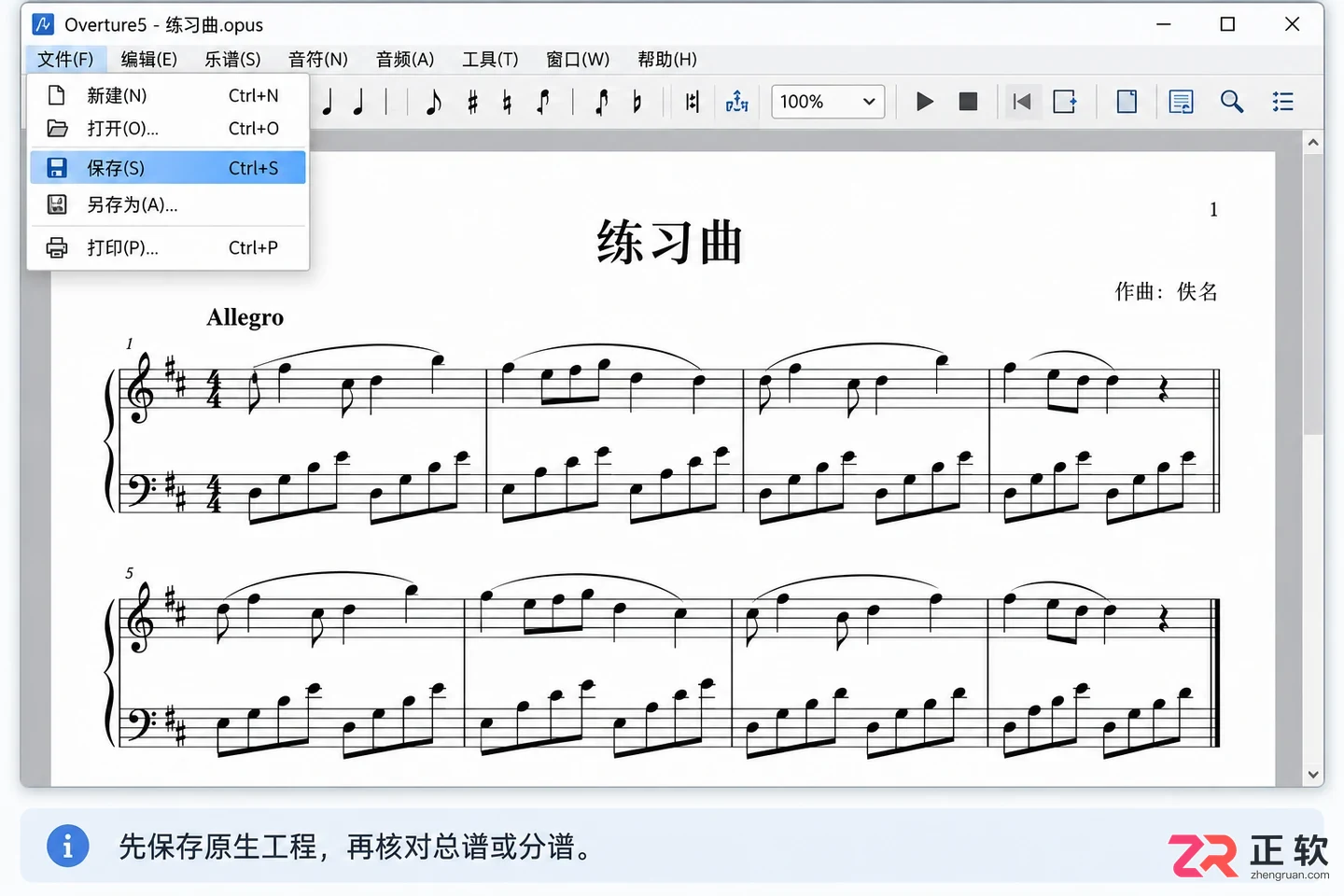Click the single page view icon

(x=1127, y=102)
